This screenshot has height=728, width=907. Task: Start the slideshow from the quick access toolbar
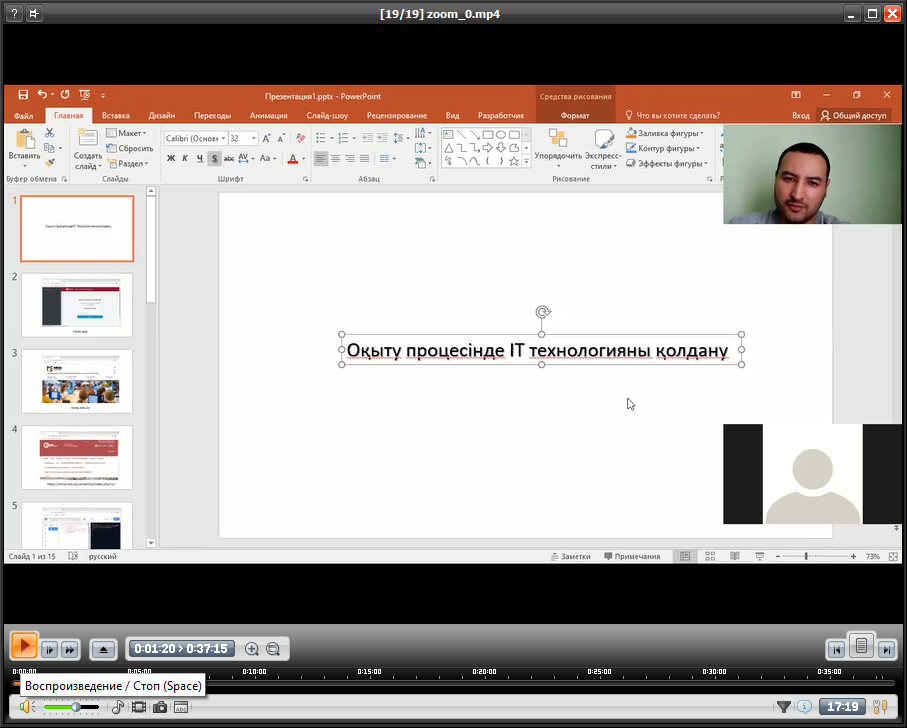click(x=84, y=95)
